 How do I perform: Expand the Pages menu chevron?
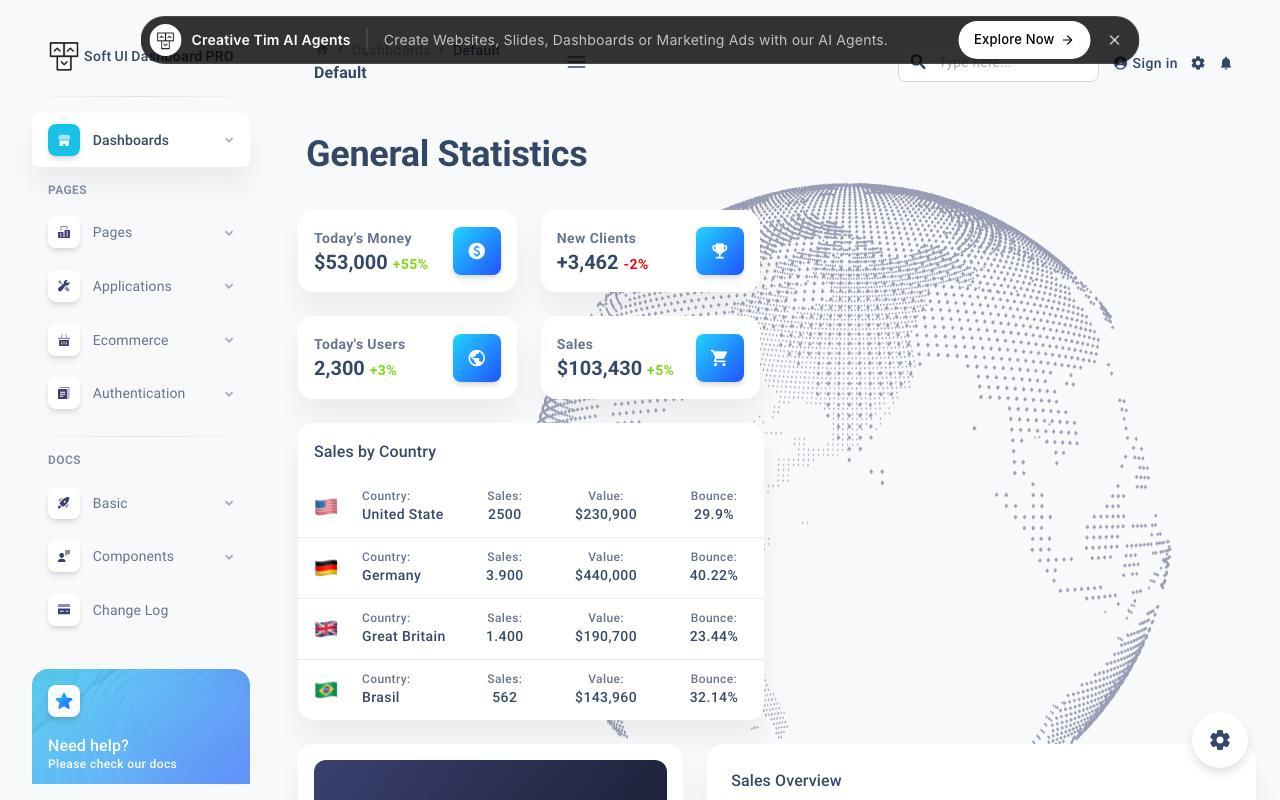[229, 233]
